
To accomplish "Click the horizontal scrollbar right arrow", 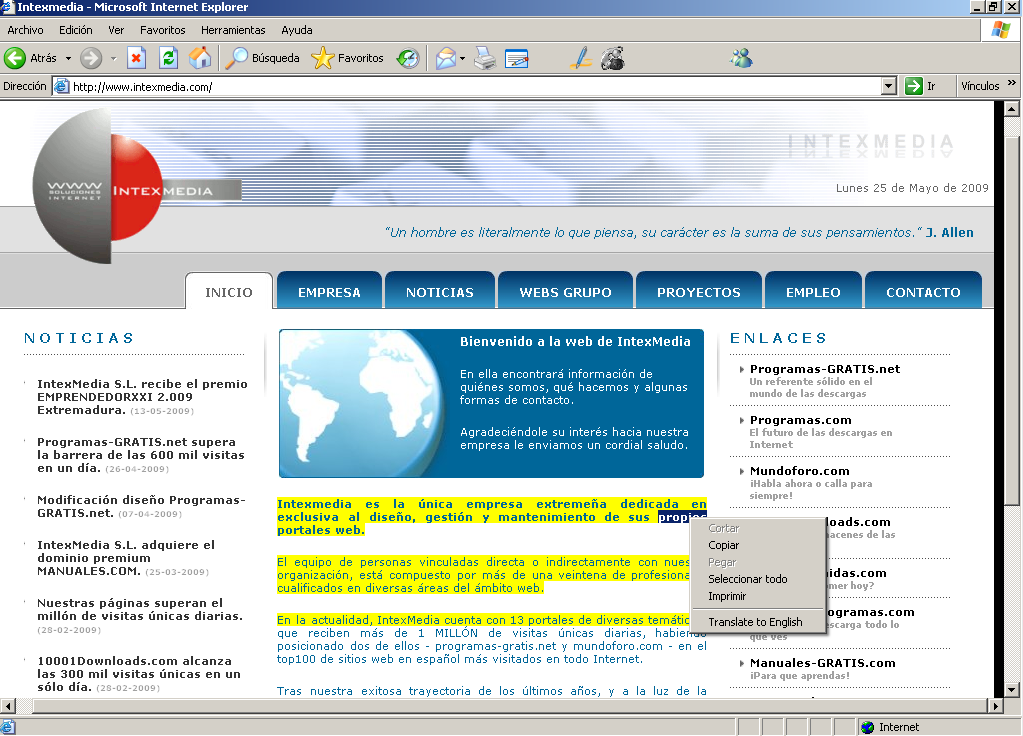I will click(996, 705).
